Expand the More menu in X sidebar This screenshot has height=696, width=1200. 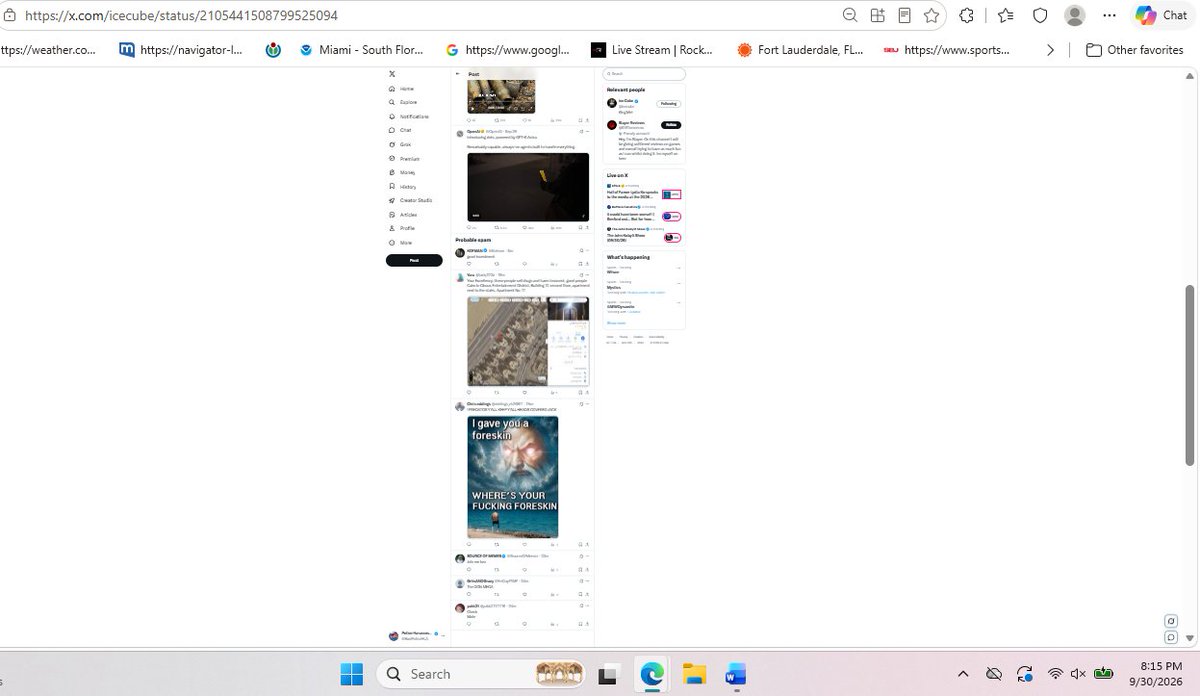(x=400, y=243)
